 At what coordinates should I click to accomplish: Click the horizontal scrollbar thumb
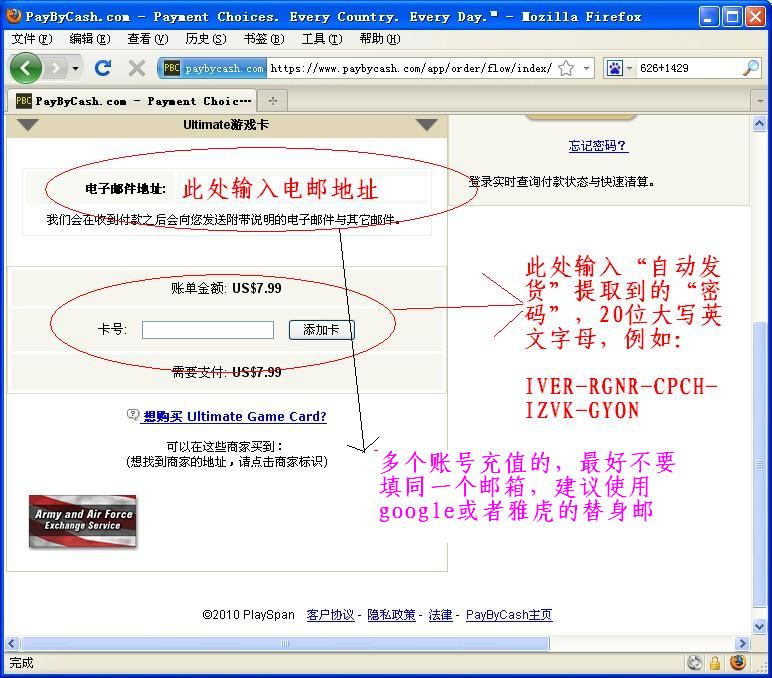[285, 643]
